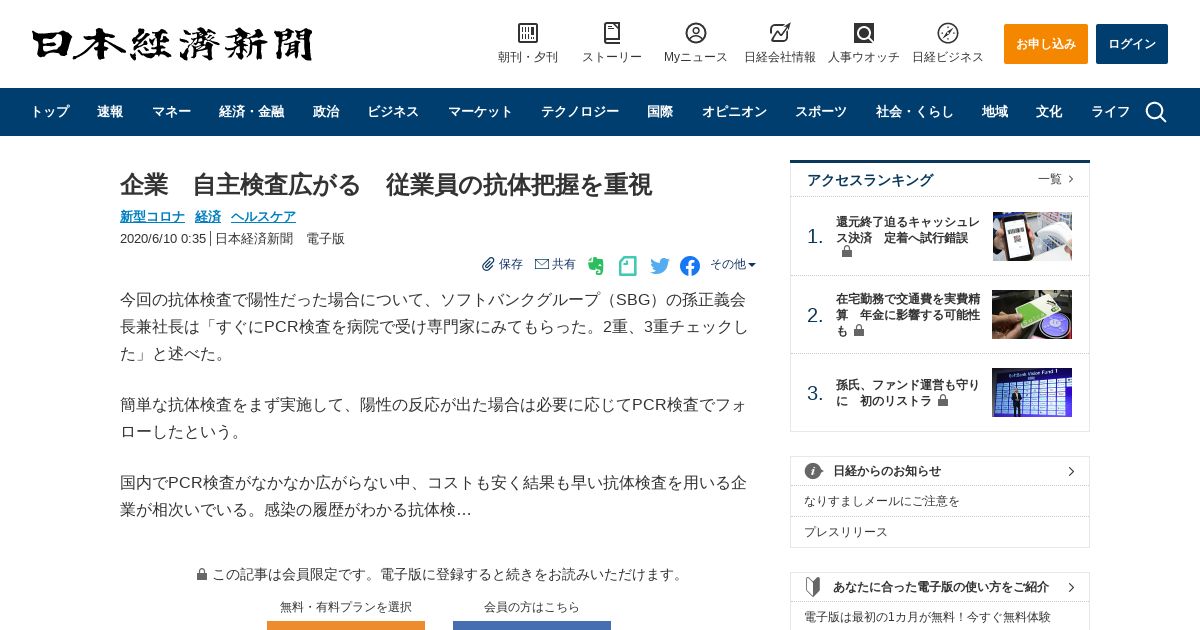Image resolution: width=1200 pixels, height=630 pixels.
Task: Share article on Twitter
Action: [x=660, y=266]
